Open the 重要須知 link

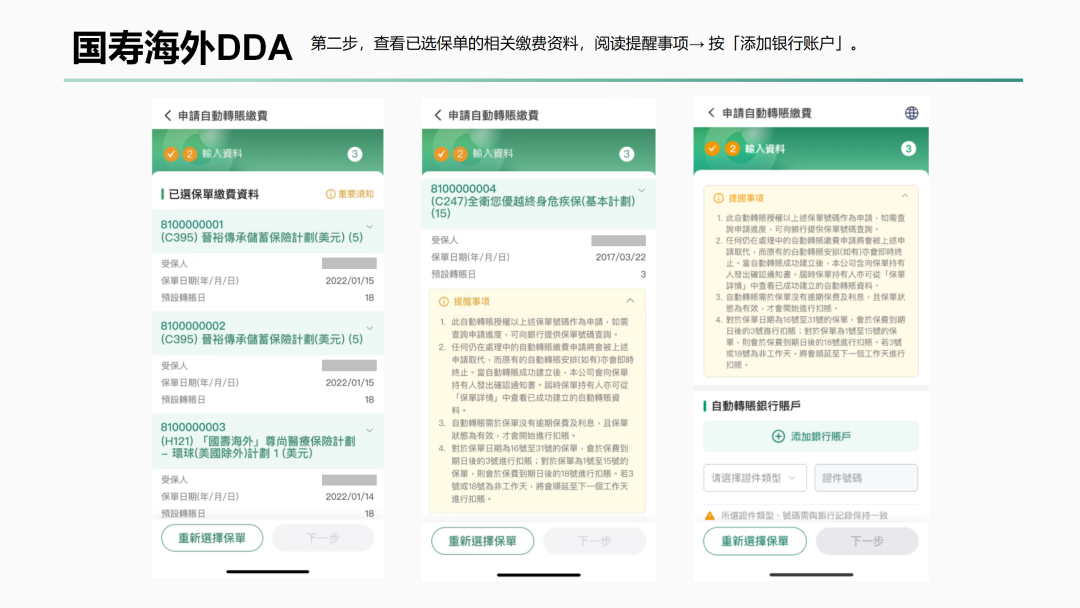(x=350, y=194)
